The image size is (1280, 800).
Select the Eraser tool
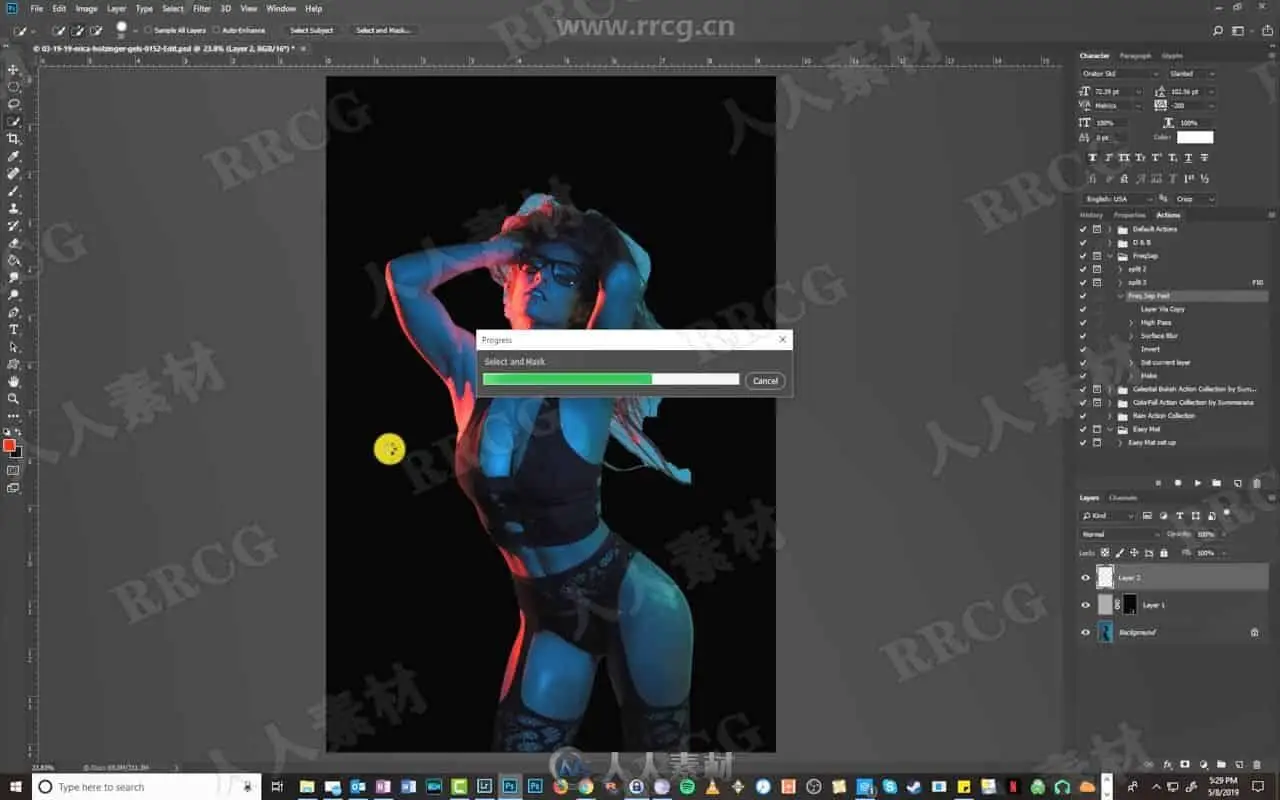coord(14,243)
